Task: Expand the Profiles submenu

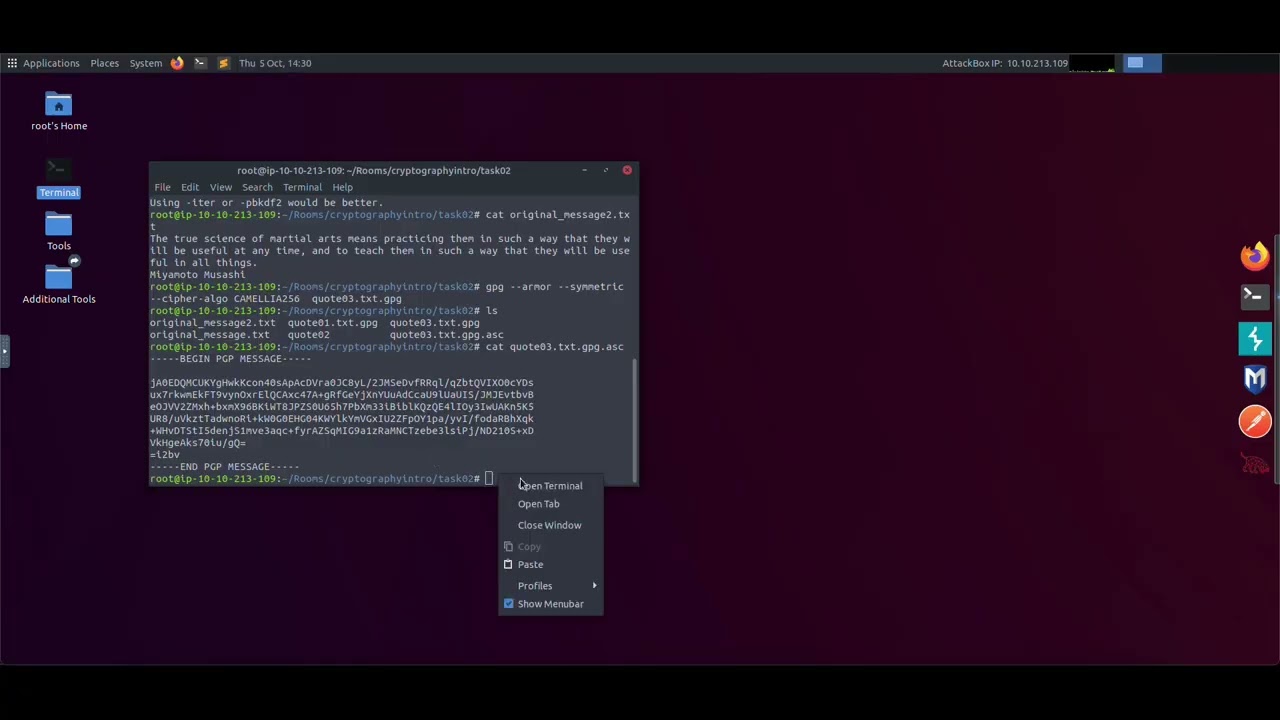Action: tap(550, 586)
